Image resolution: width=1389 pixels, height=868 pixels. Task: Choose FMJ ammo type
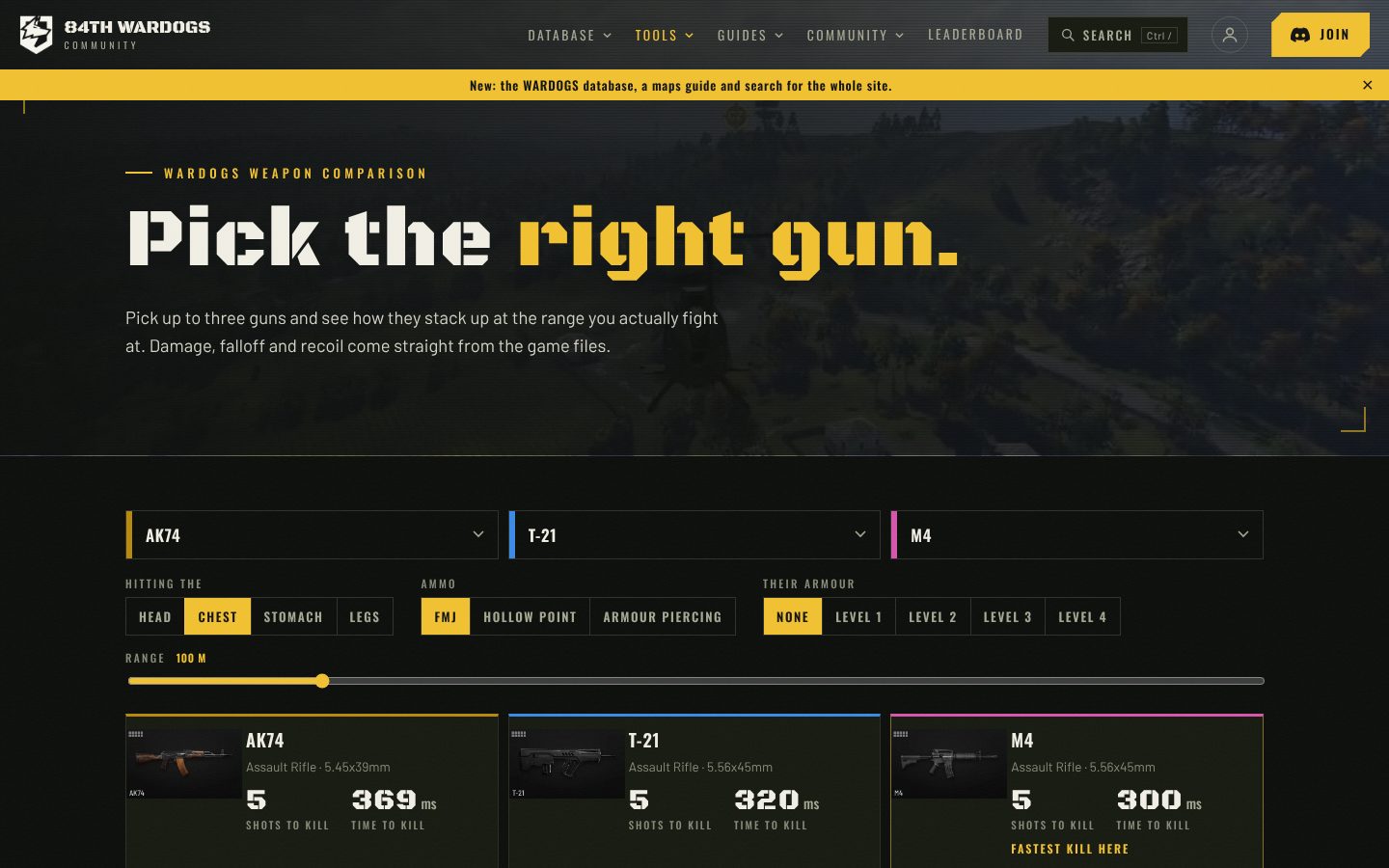pos(446,616)
